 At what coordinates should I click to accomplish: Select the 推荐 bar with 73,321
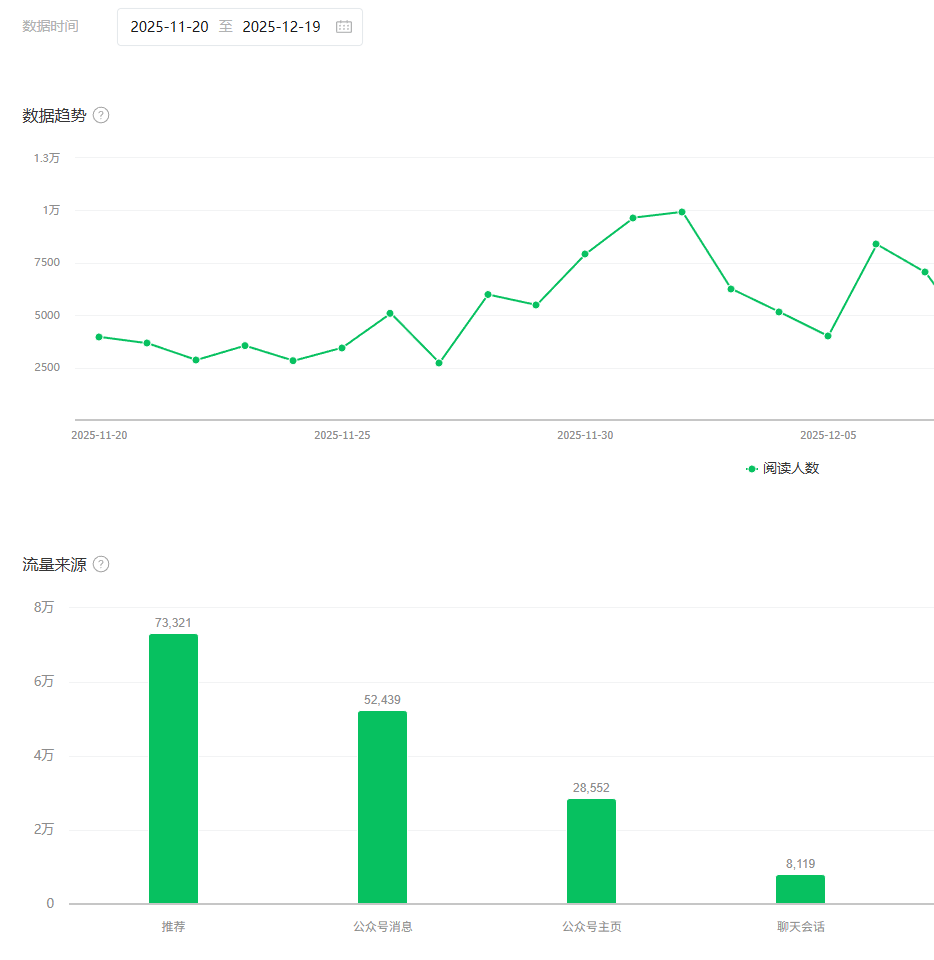173,768
